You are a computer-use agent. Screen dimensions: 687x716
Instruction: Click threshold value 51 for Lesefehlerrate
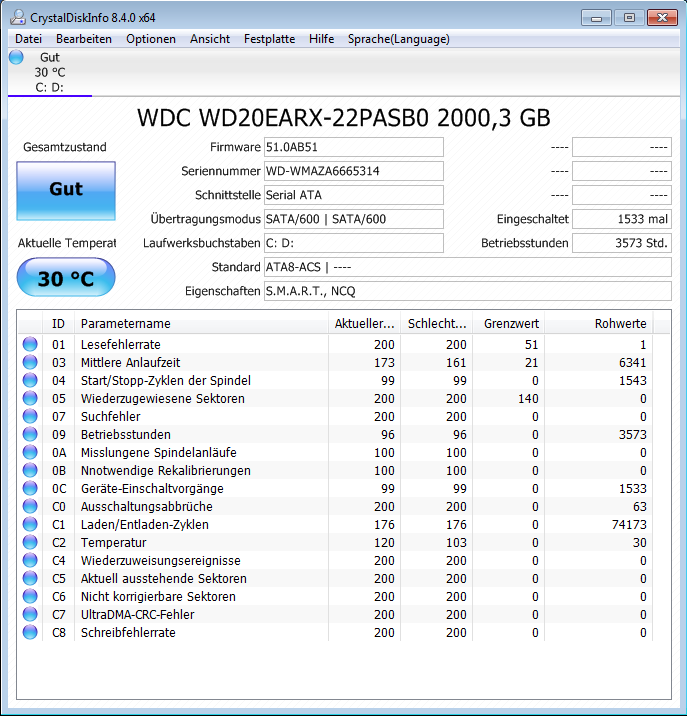[x=531, y=345]
